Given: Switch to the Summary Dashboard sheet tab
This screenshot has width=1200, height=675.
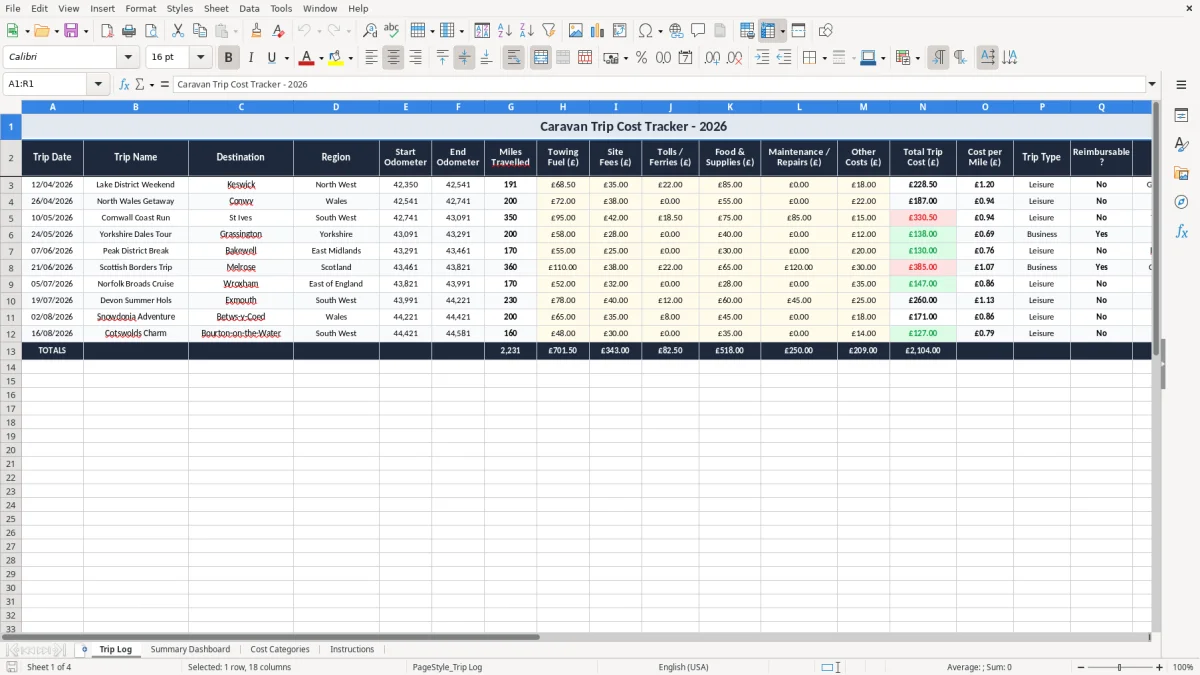Looking at the screenshot, I should coord(190,649).
